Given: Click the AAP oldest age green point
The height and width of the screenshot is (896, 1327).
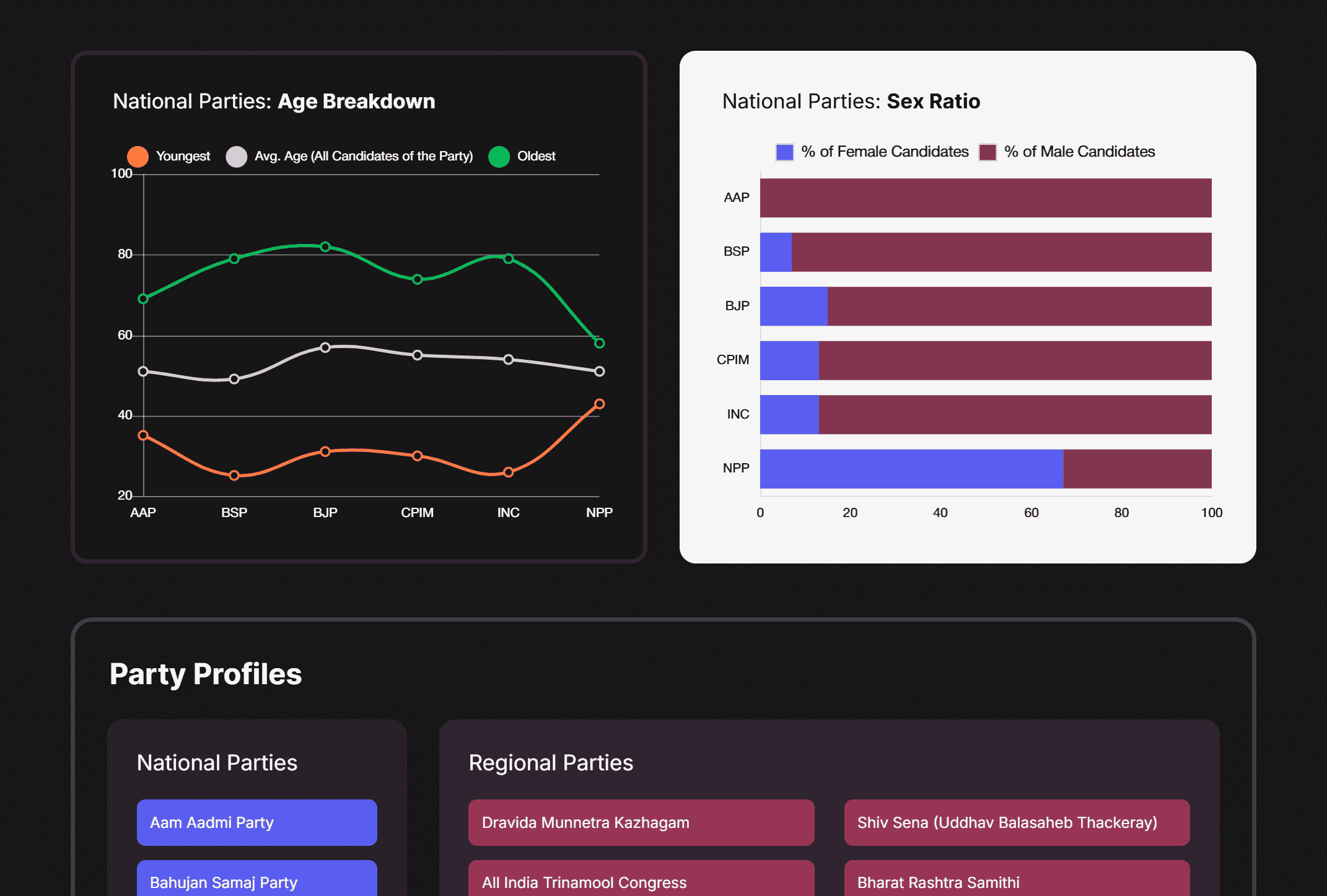Looking at the screenshot, I should click(143, 299).
